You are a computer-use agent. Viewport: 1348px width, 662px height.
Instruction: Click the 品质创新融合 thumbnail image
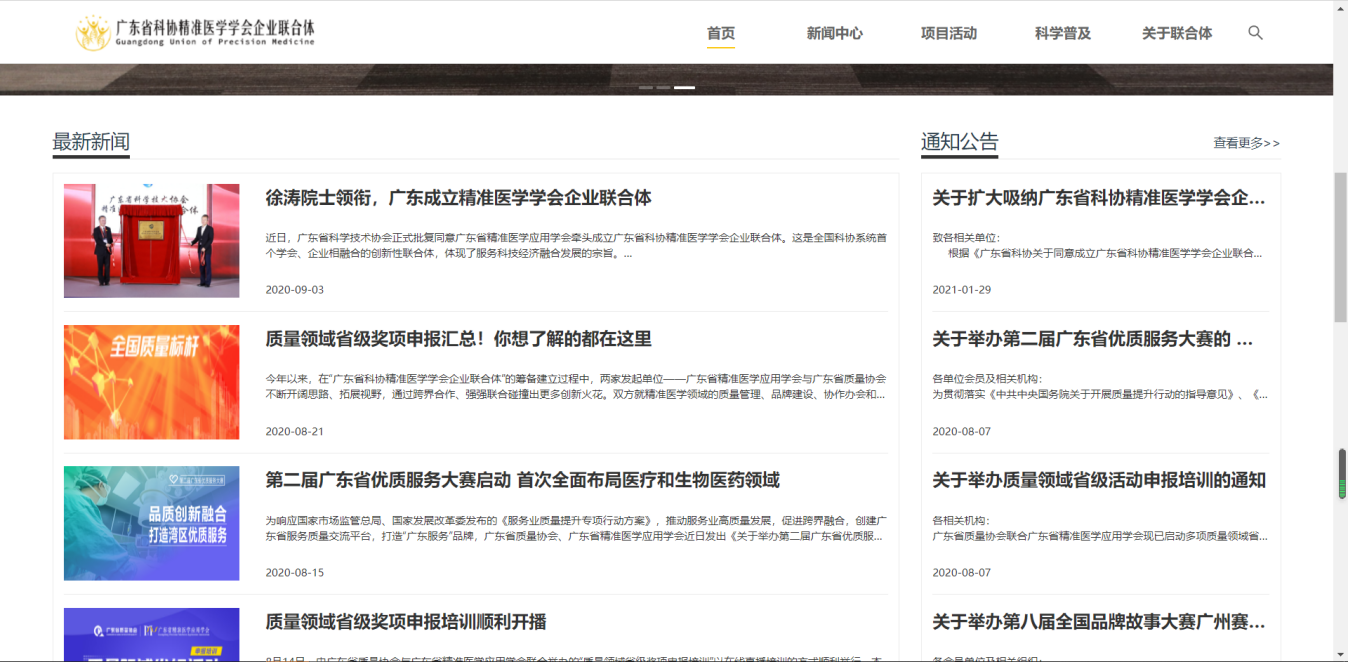[152, 523]
